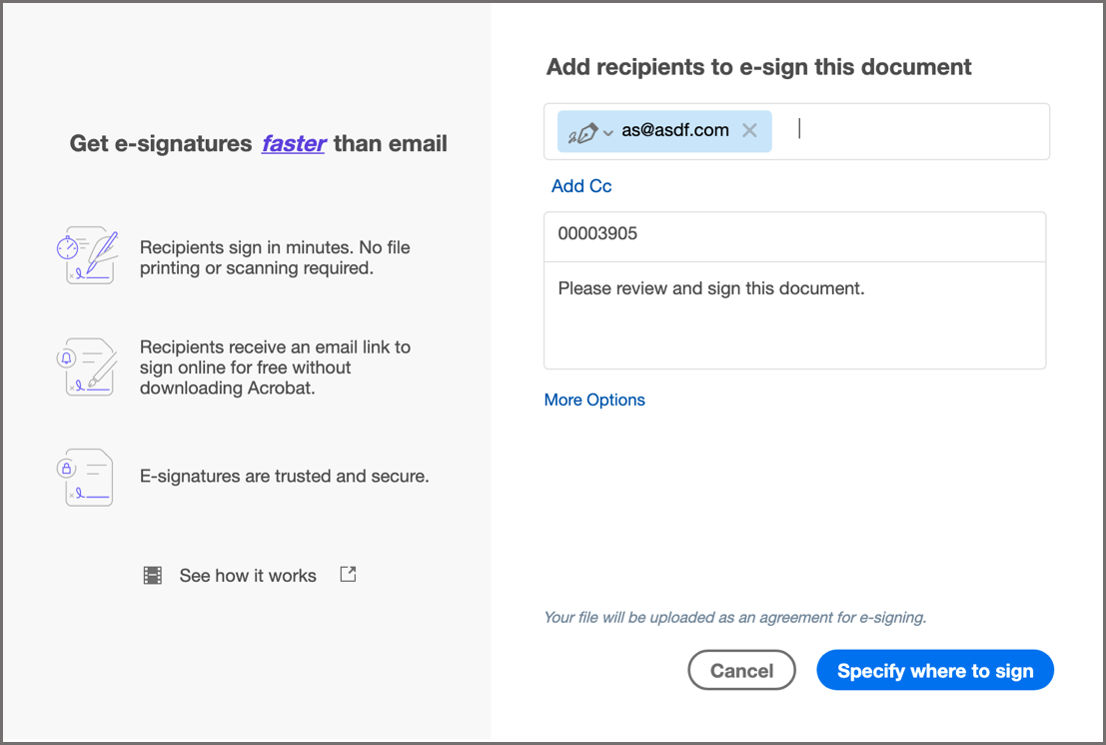Click the underlined word faster in heading

pos(294,144)
